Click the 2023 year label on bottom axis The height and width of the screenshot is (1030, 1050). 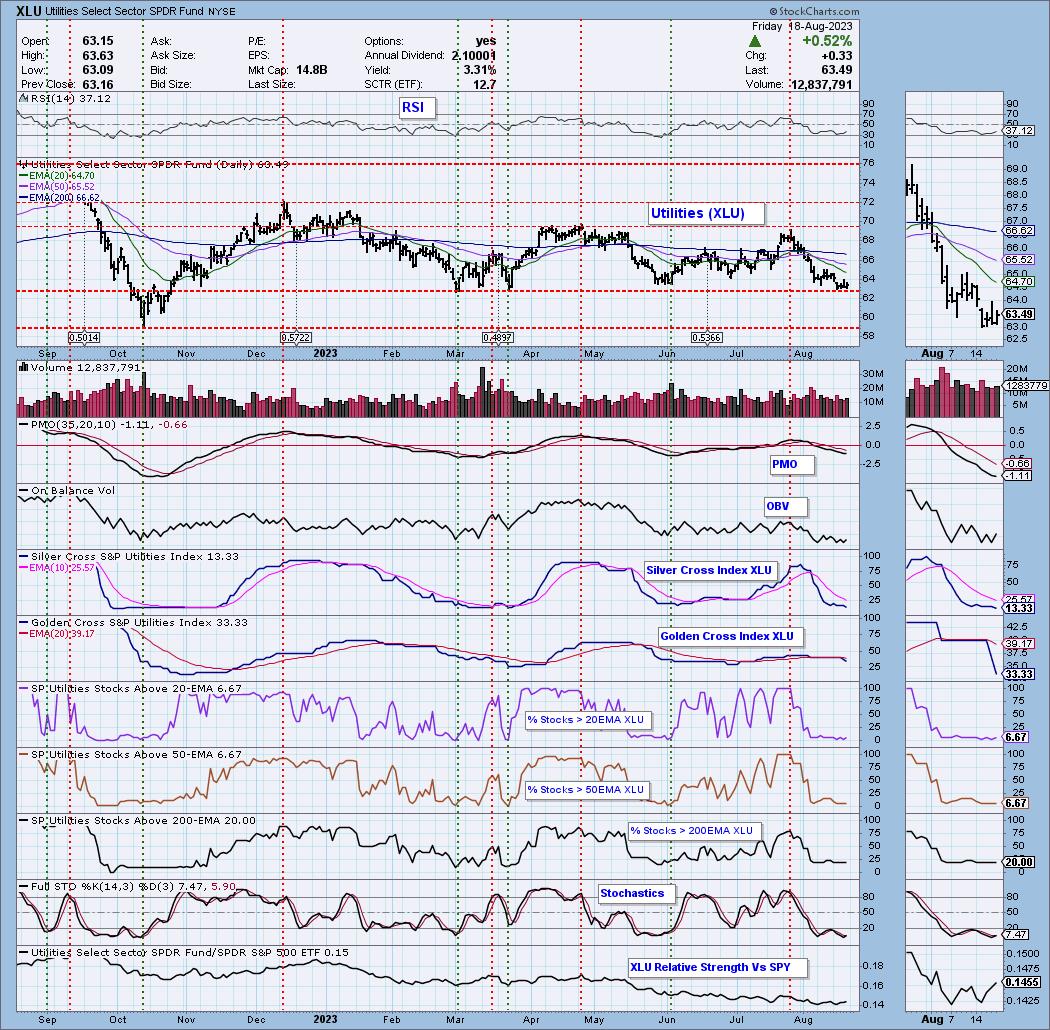[325, 1019]
